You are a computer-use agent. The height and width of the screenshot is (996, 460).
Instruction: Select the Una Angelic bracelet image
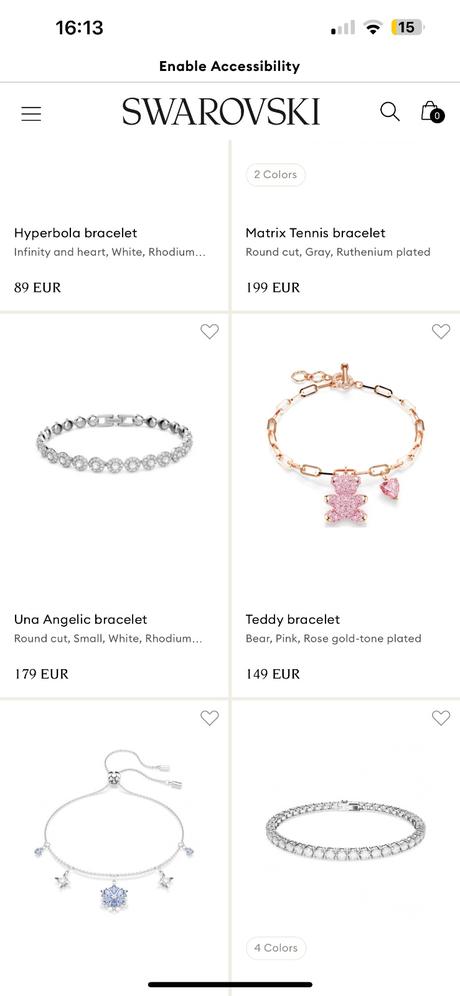click(114, 441)
